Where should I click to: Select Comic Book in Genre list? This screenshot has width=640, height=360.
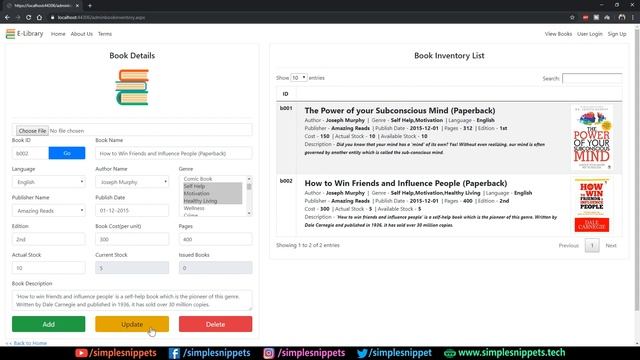click(x=198, y=179)
